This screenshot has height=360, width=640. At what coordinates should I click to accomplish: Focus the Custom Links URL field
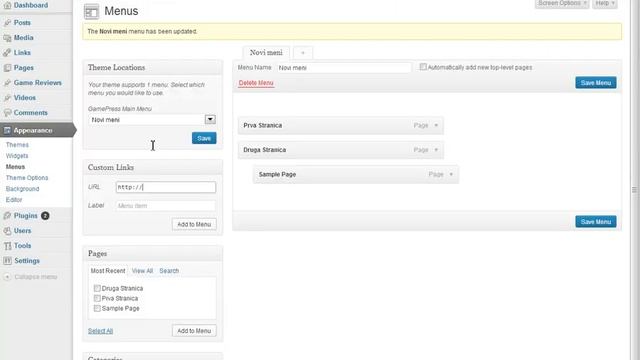point(166,187)
